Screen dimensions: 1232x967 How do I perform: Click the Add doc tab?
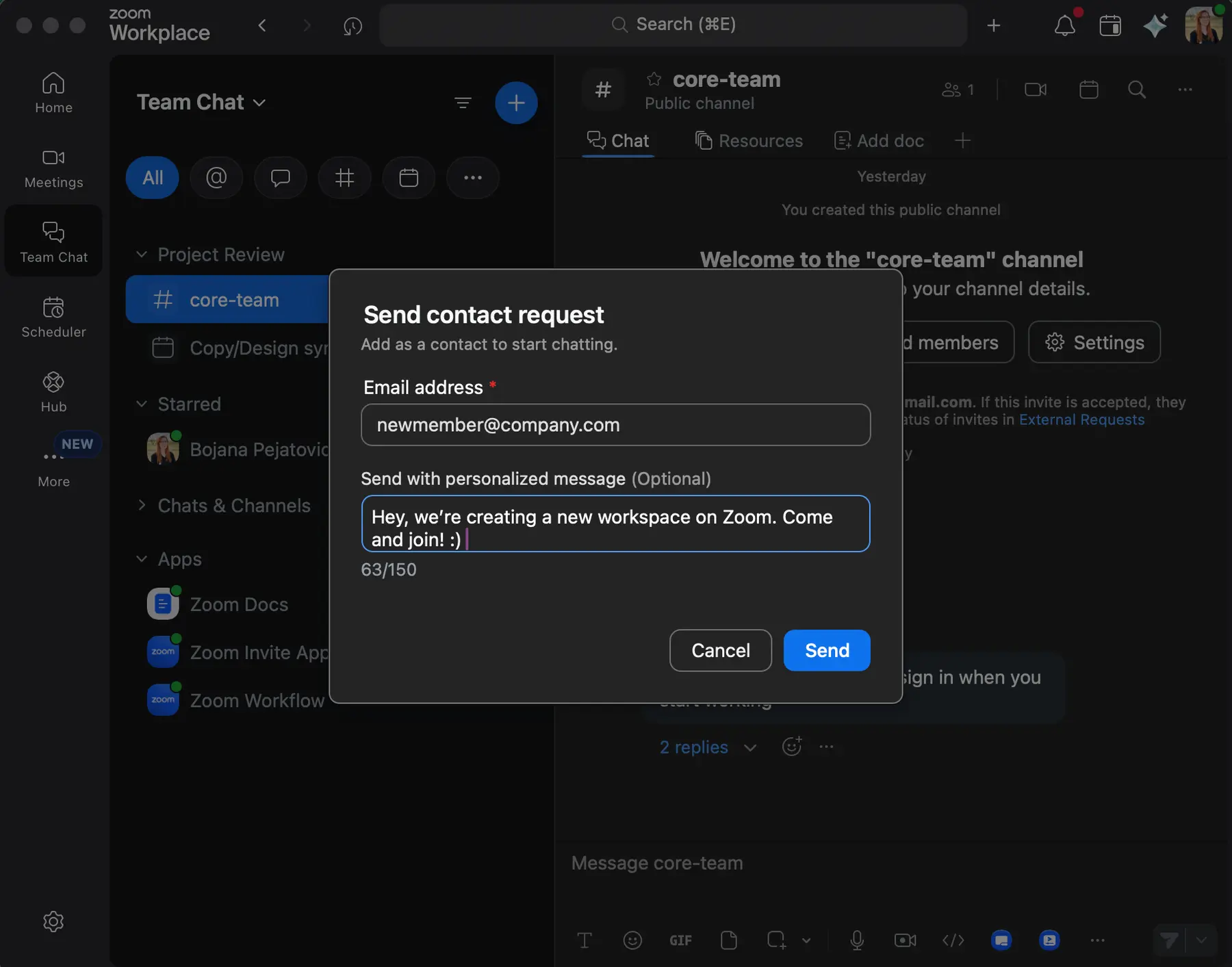click(879, 141)
